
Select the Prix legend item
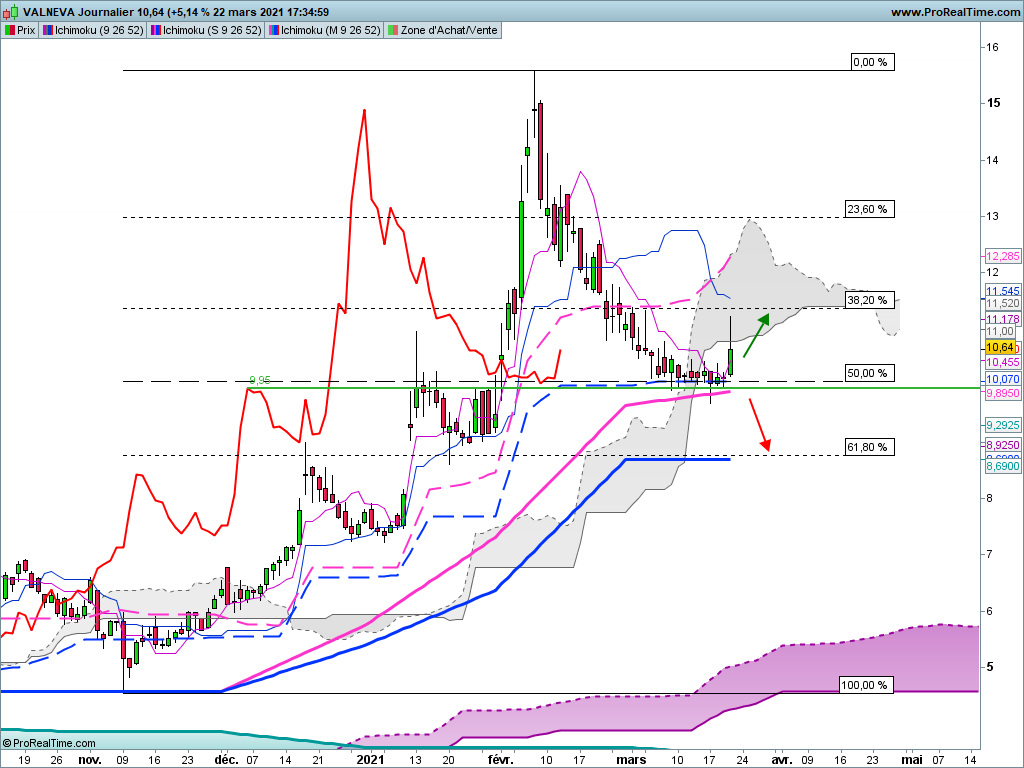coord(20,30)
